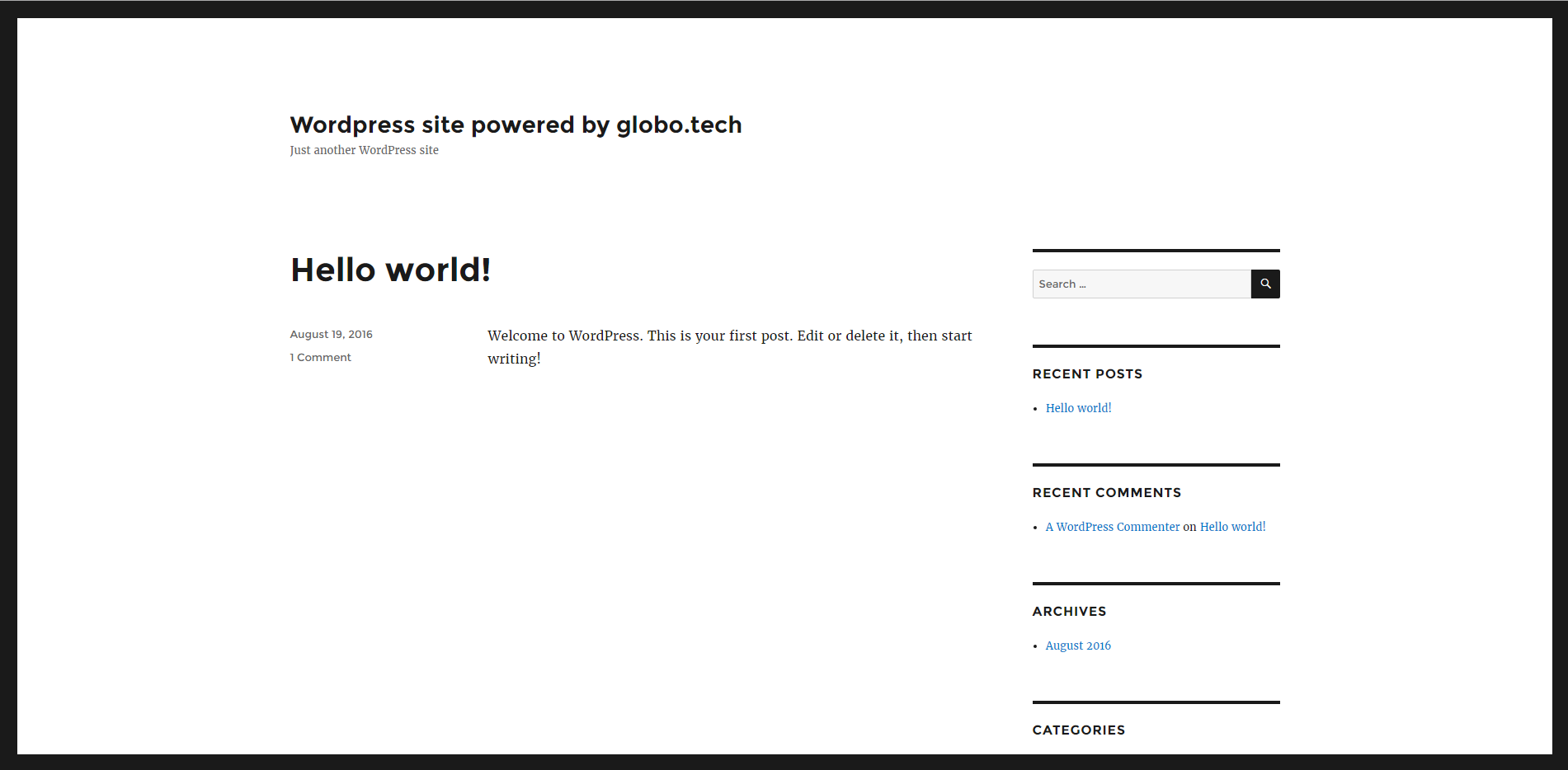Focus the Search input field
This screenshot has width=1568, height=770.
click(x=1142, y=284)
